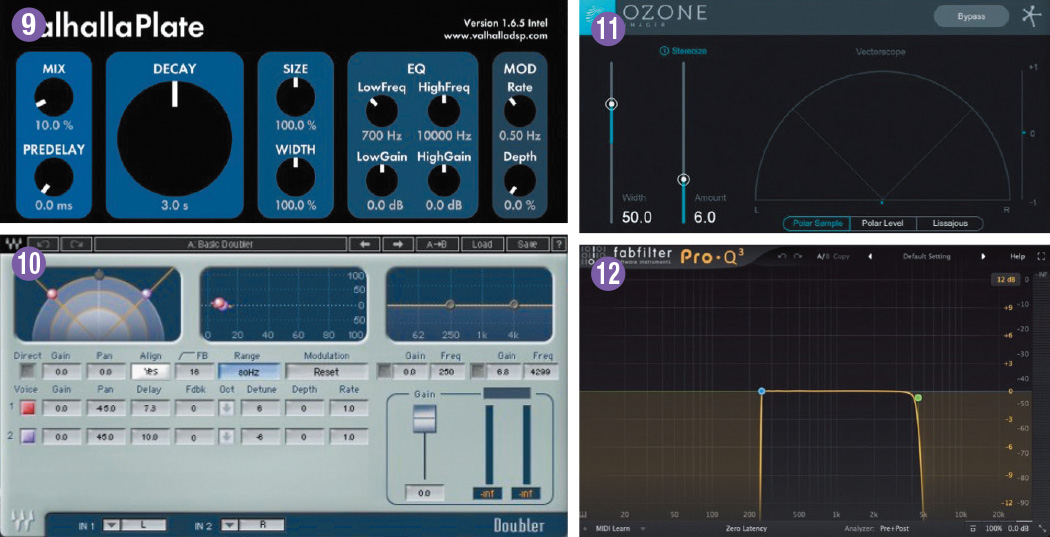This screenshot has height=537, width=1050.
Task: Click Voice 2 octave down arrow
Action: pos(227,437)
